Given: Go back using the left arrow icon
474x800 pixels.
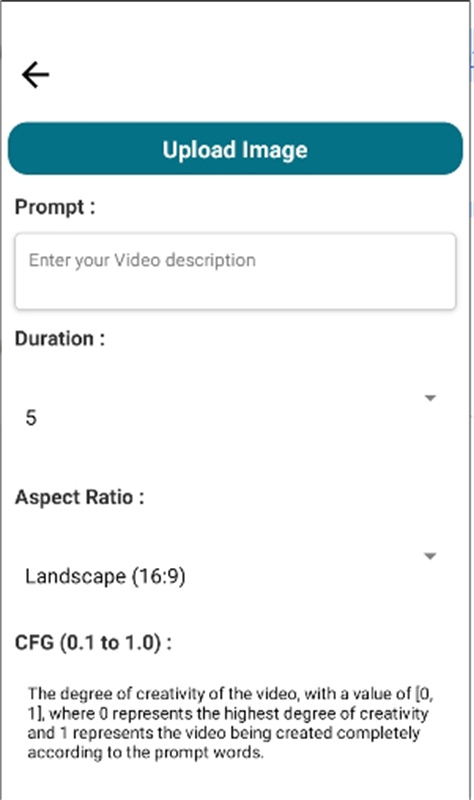Looking at the screenshot, I should coord(35,74).
